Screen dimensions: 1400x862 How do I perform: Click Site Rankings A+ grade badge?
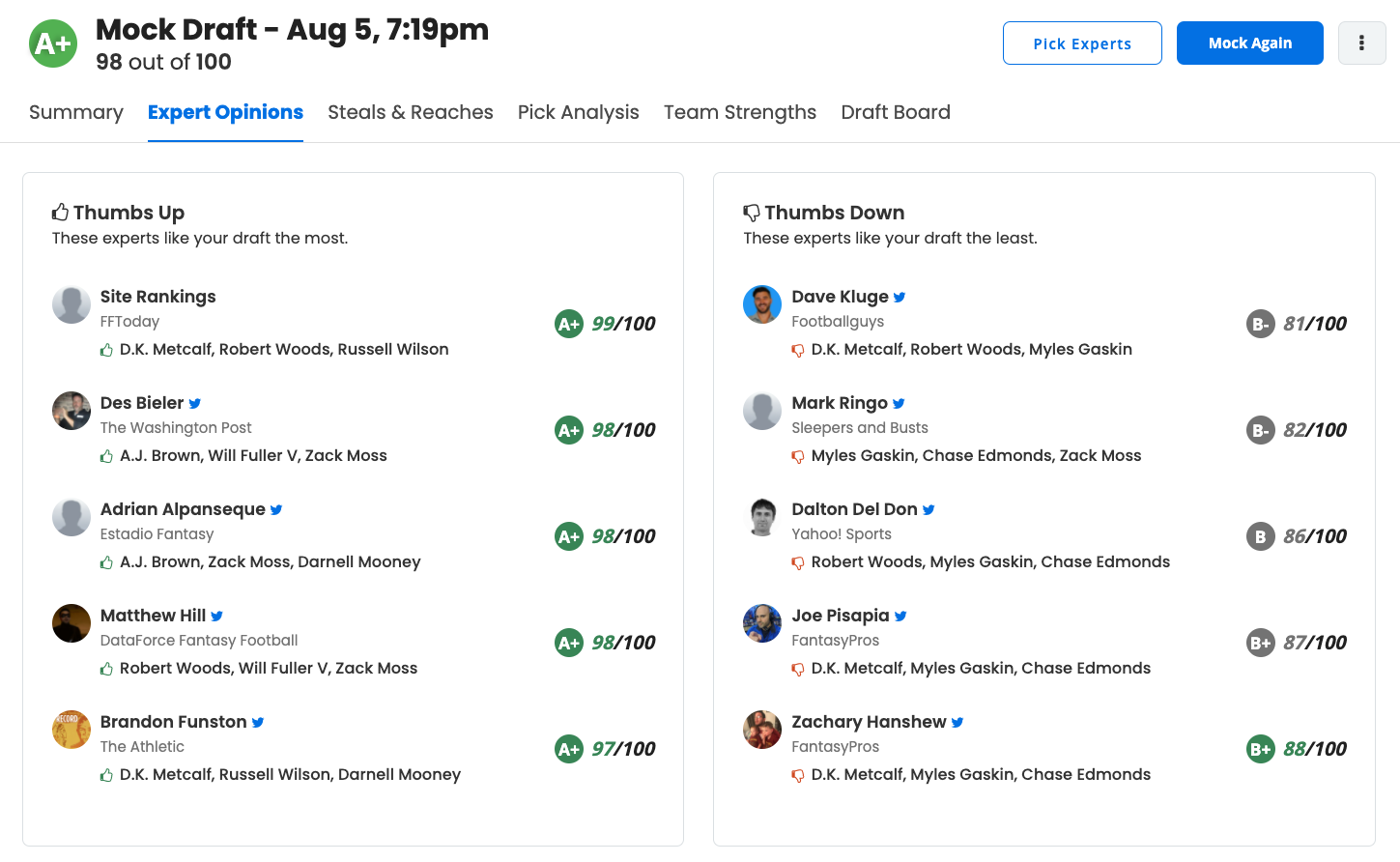click(x=569, y=324)
